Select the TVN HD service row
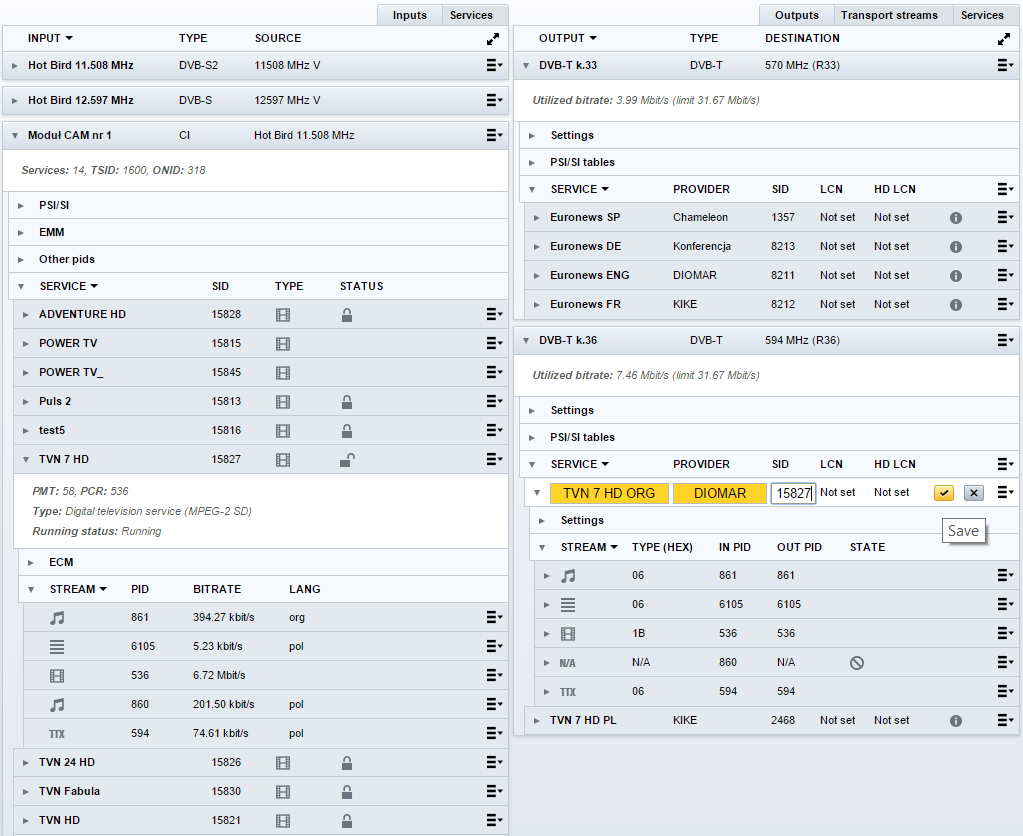1023x836 pixels. [261, 820]
